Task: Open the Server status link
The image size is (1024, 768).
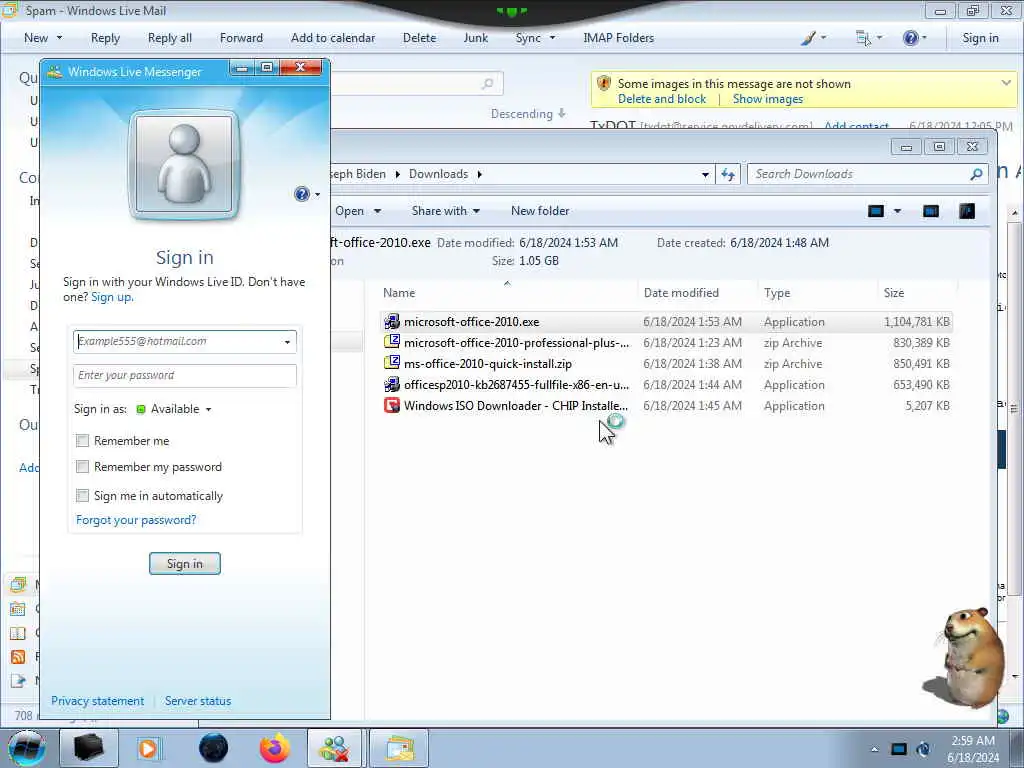Action: tap(198, 701)
